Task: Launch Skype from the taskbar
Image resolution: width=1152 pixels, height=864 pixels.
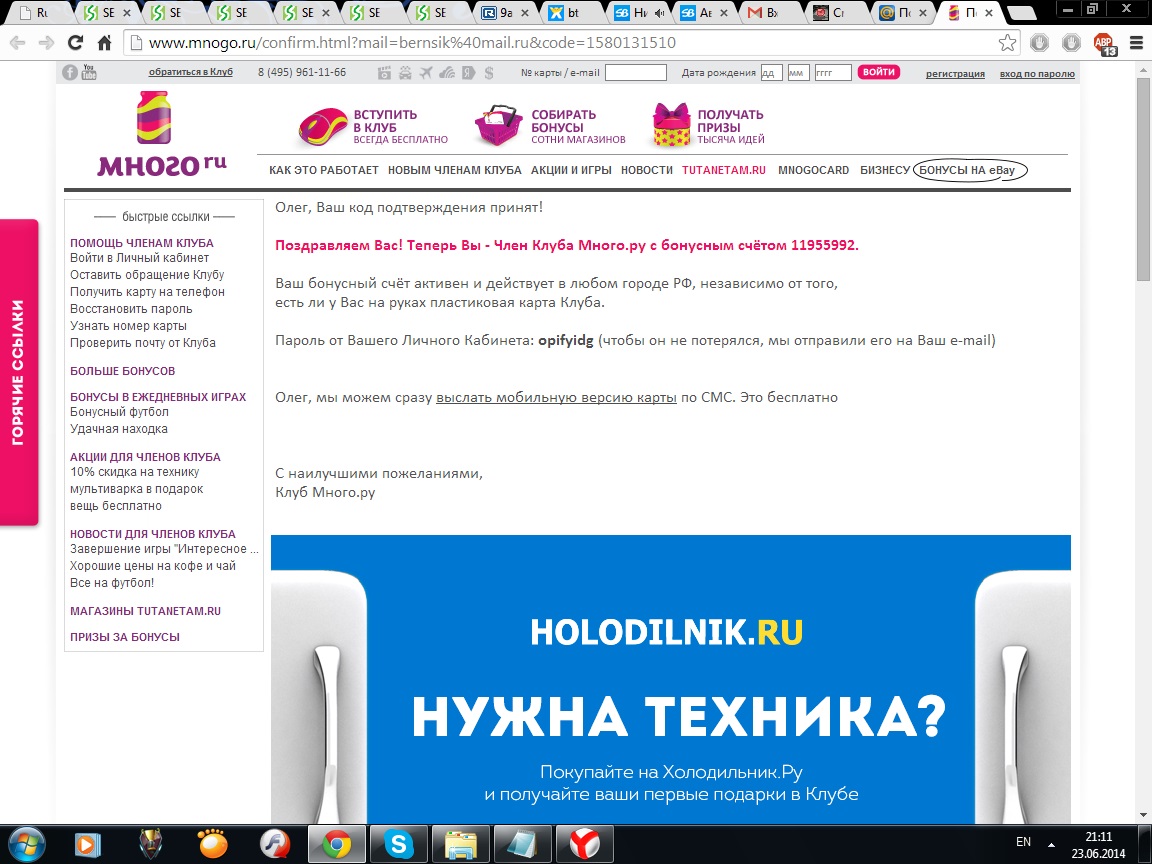Action: (398, 844)
